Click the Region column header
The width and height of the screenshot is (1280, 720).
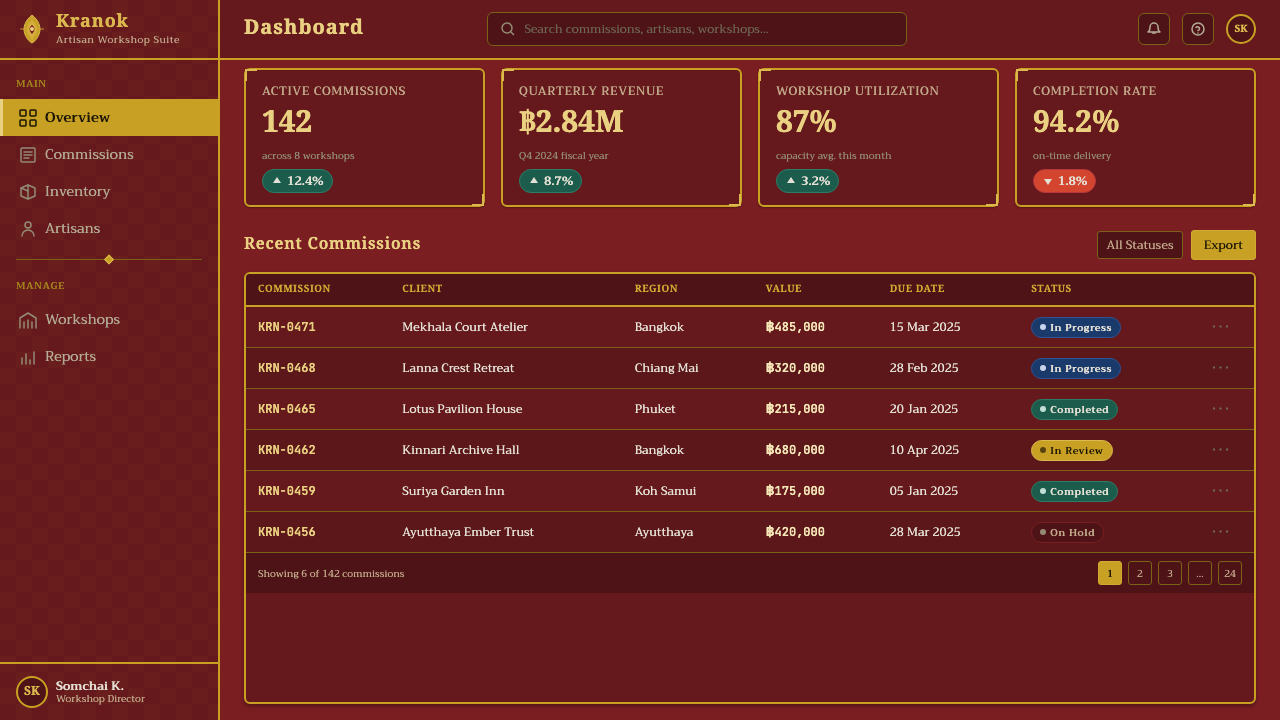pos(656,289)
